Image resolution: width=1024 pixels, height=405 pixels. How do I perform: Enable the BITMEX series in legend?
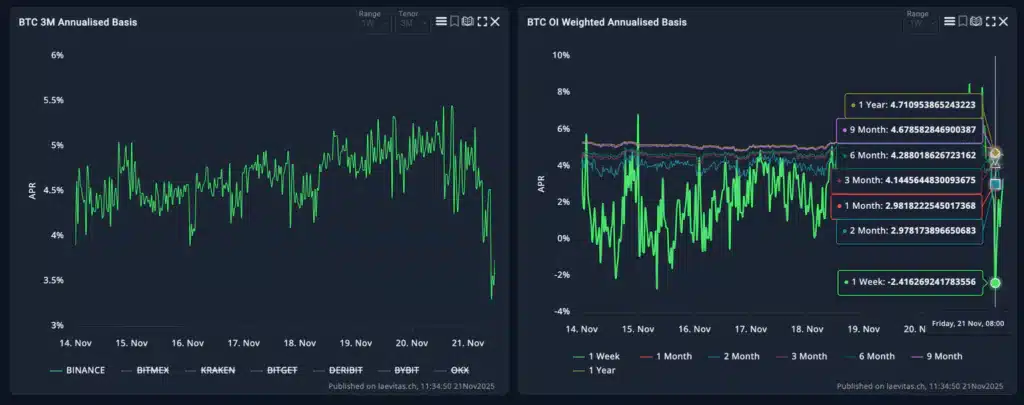click(152, 370)
